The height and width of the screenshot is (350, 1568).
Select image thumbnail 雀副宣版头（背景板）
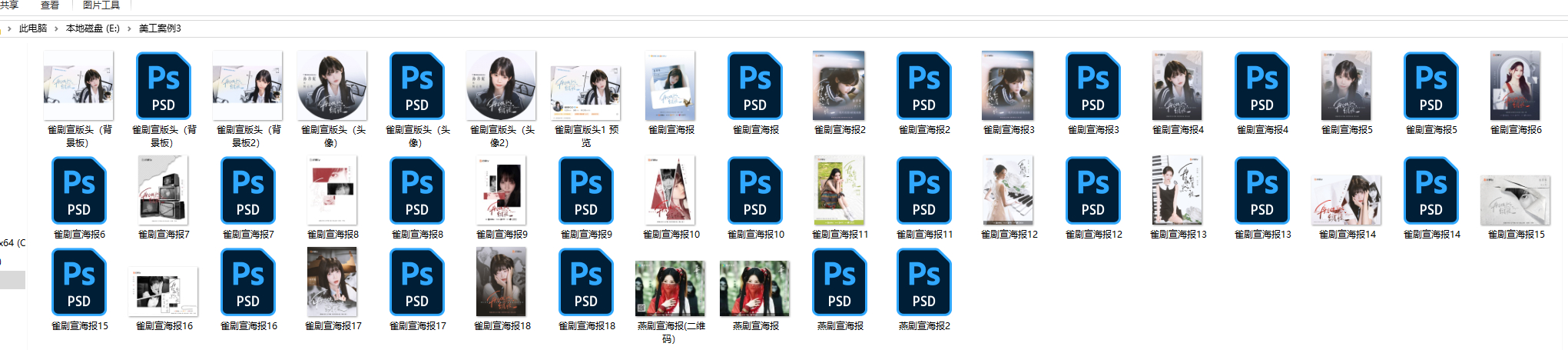click(x=78, y=85)
